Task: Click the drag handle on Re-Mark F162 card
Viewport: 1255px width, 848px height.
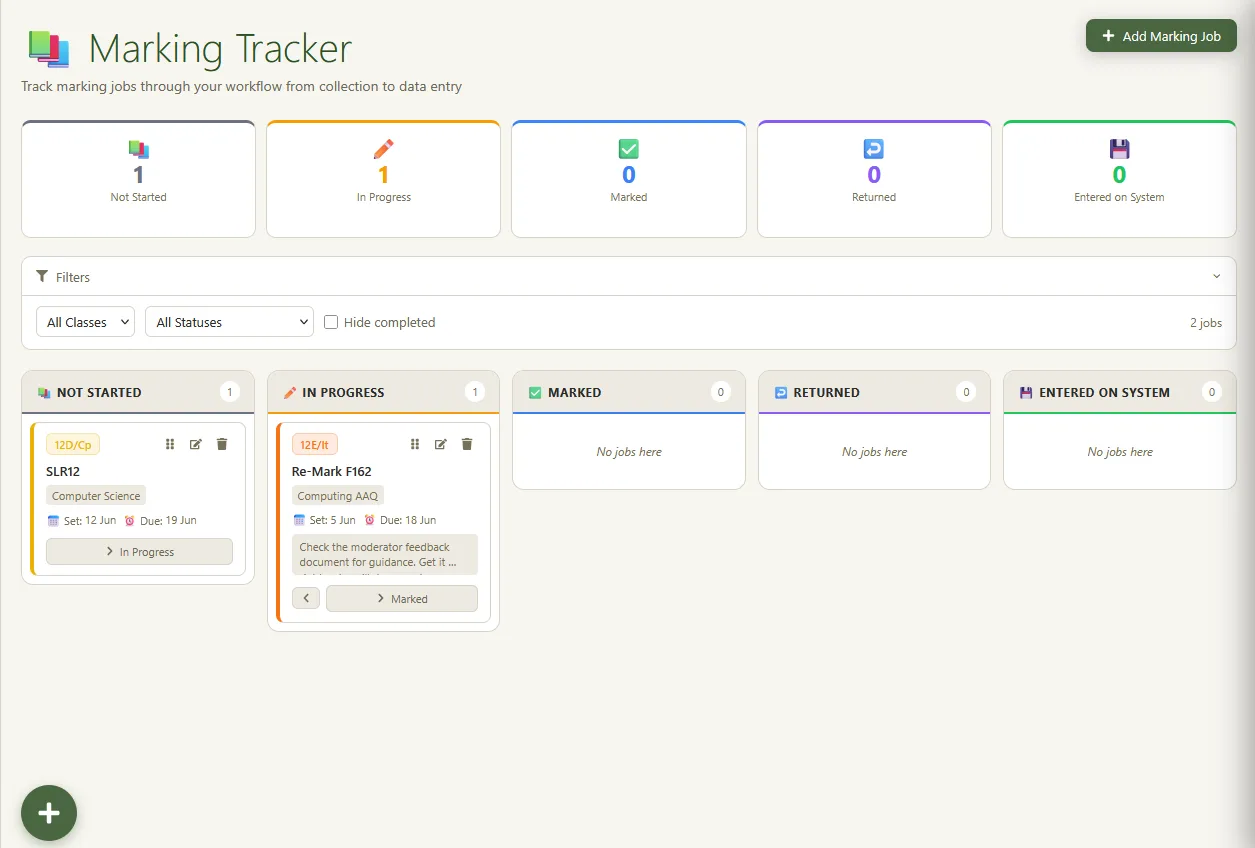Action: [x=415, y=444]
